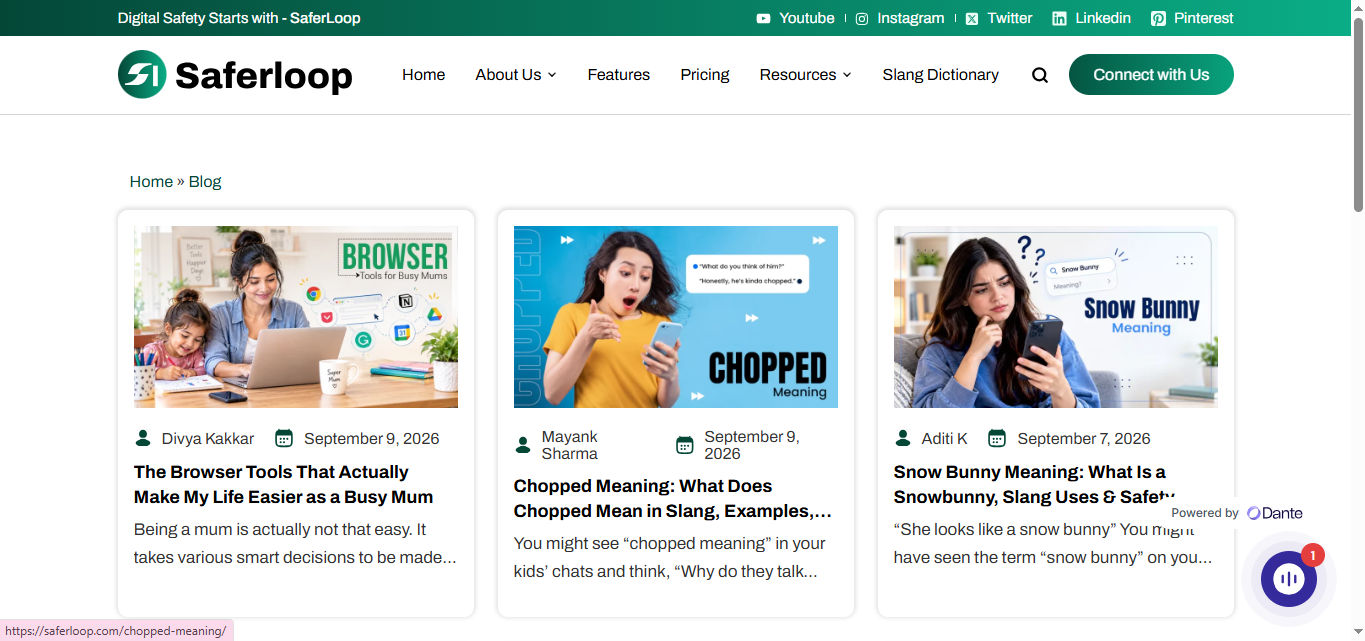
Task: Click the chat notification badge showing 1
Action: (x=1313, y=555)
